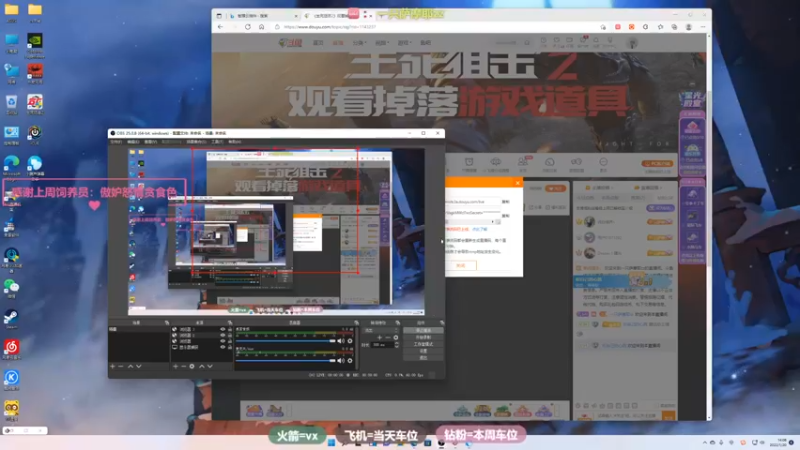Open transition properties gear icon
The image size is (800, 450).
click(x=396, y=337)
